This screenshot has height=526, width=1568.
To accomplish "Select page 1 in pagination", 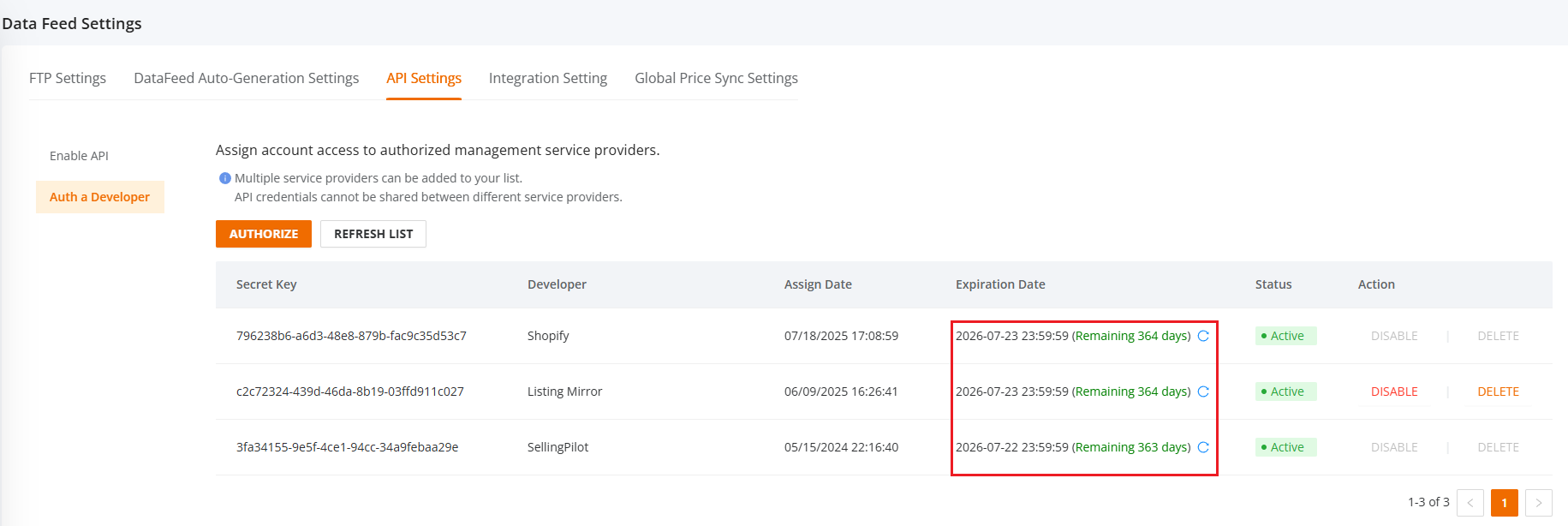I will click(1505, 503).
